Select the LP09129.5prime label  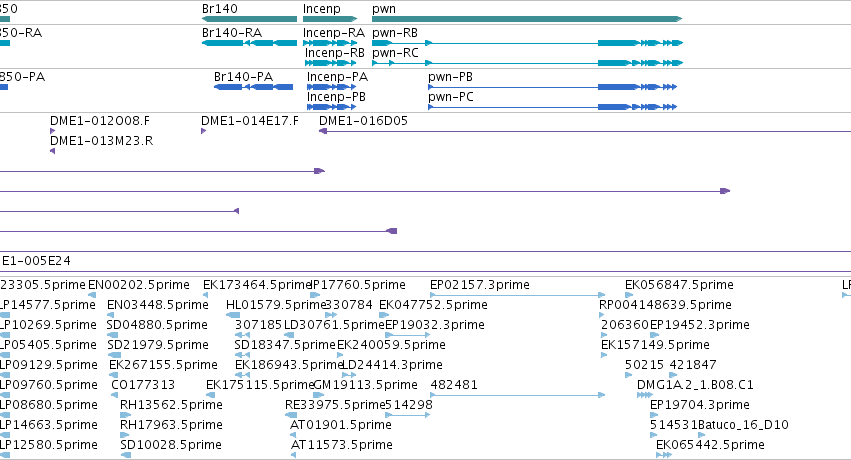click(49, 365)
